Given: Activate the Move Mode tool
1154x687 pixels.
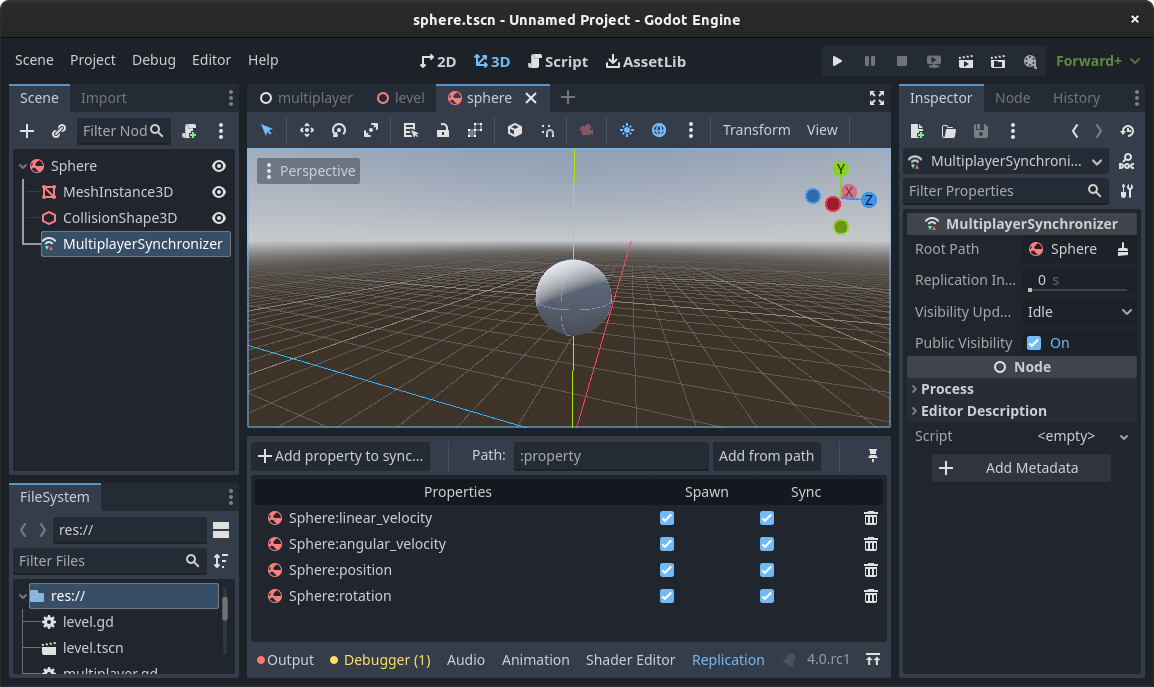Looking at the screenshot, I should 307,130.
